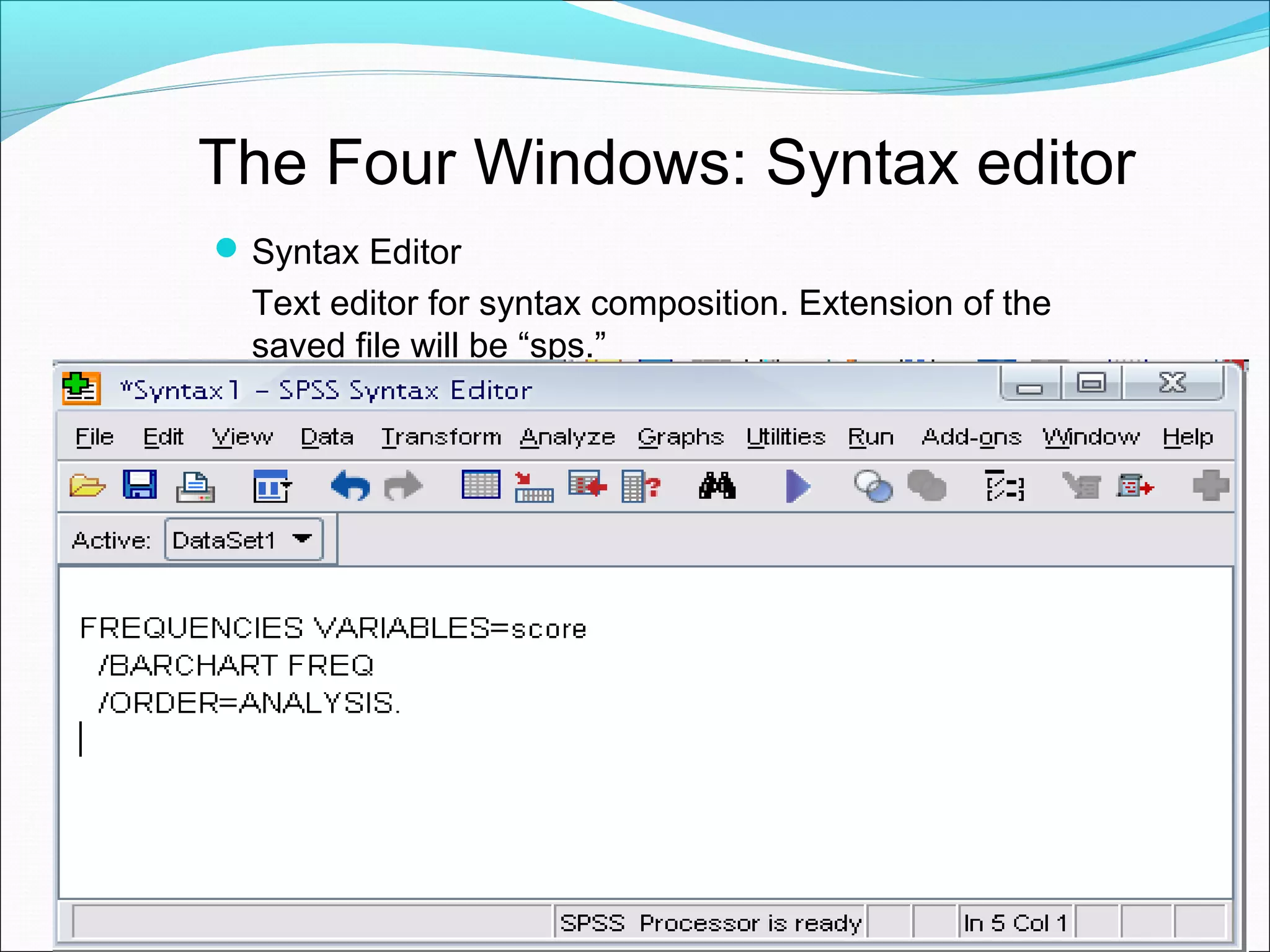Save syntax with the floppy disk icon
1270x952 pixels.
[x=140, y=485]
